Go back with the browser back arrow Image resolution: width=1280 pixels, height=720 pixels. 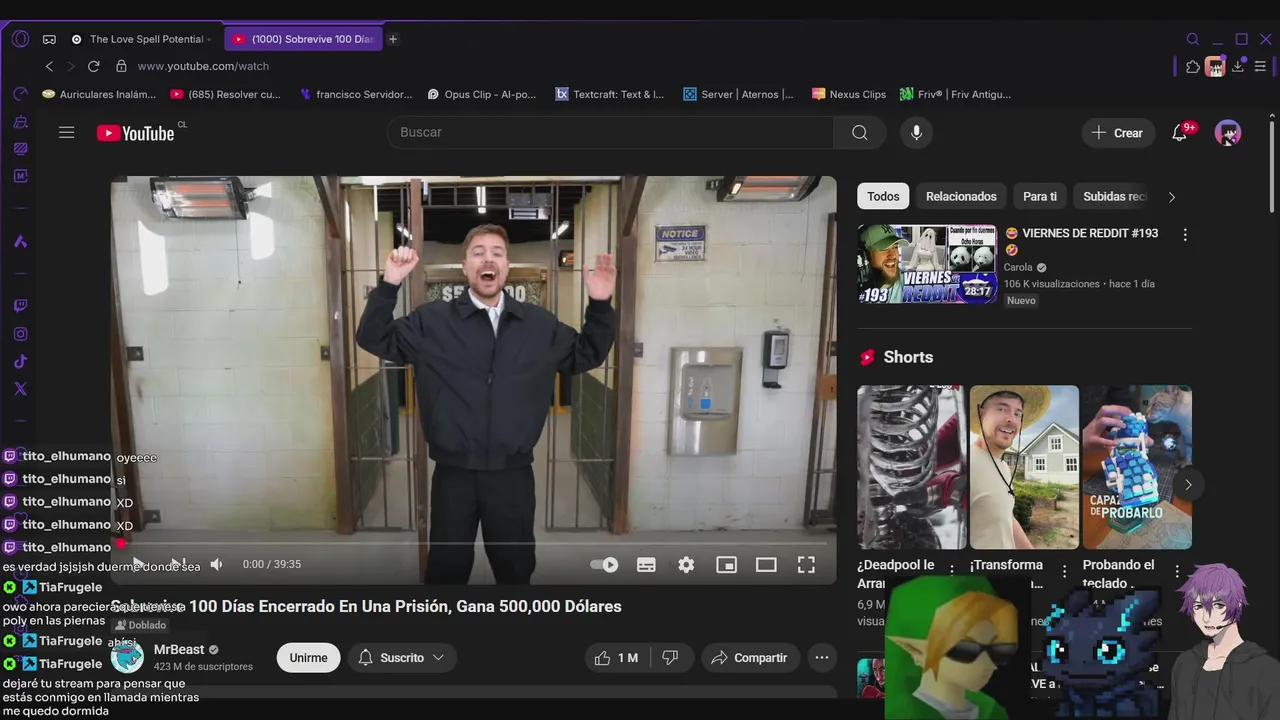coord(49,66)
